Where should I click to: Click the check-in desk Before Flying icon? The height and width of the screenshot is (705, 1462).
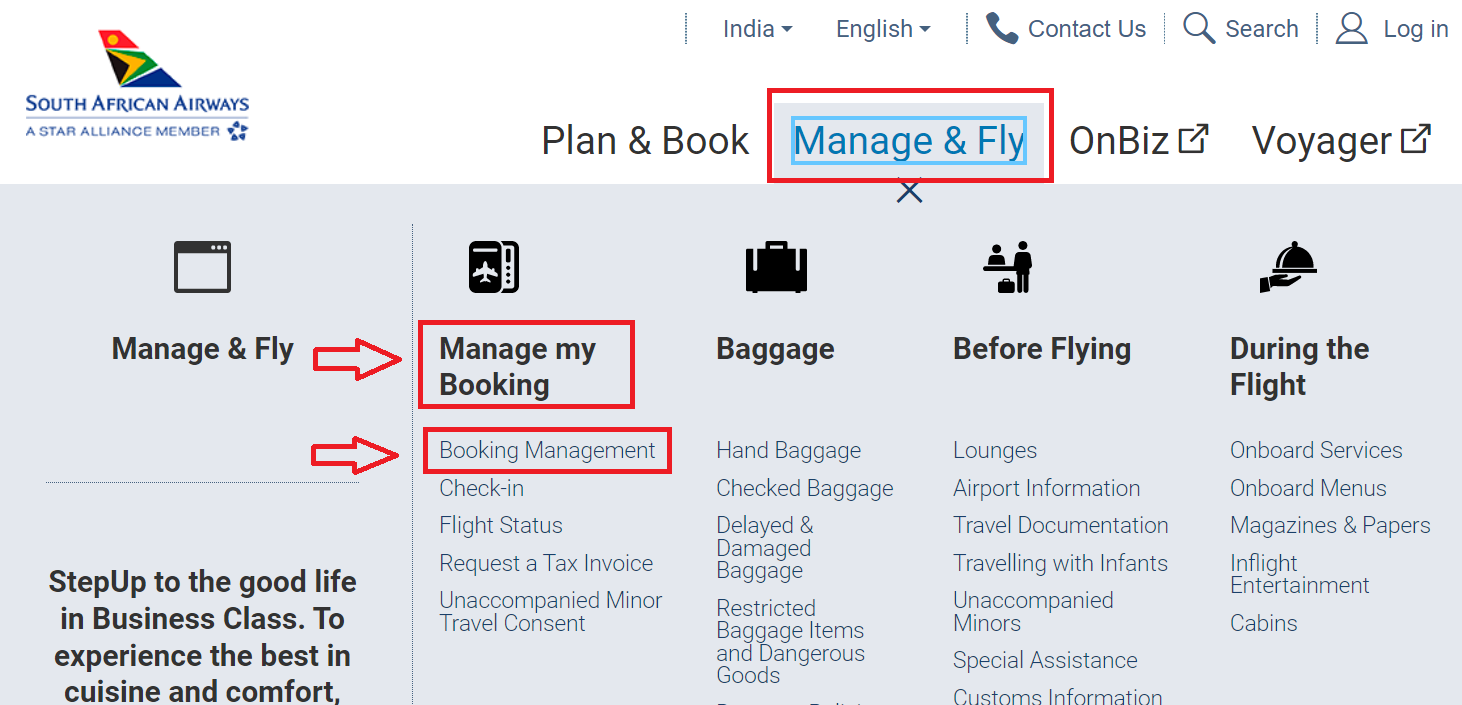pos(1009,267)
